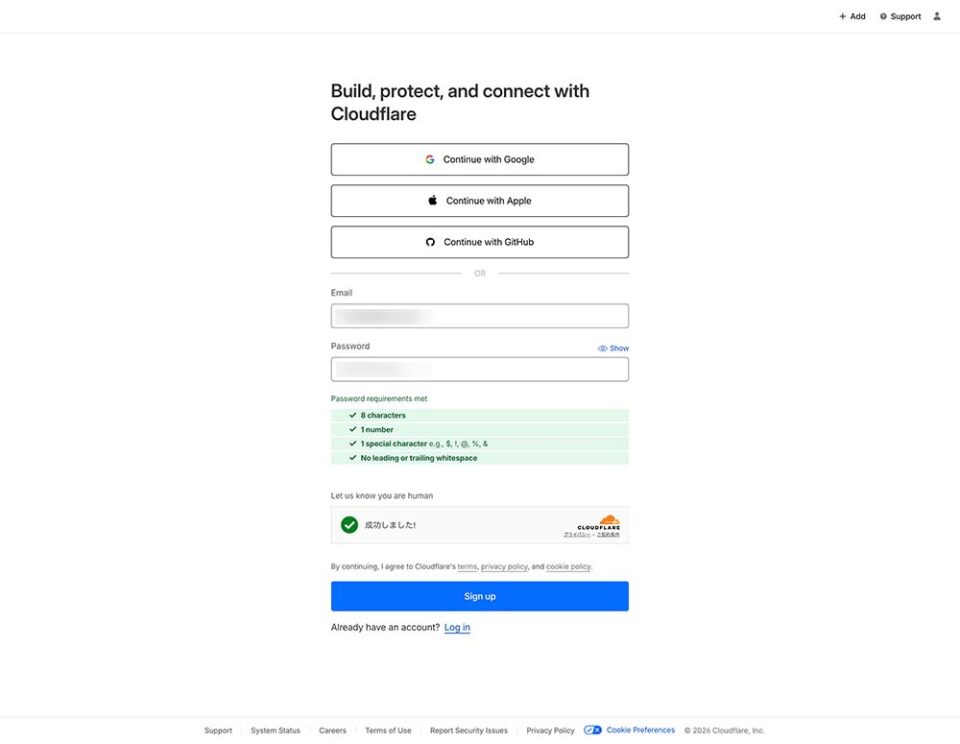Click the GitHub octocat icon
Viewport: 960px width, 744px height.
coord(430,242)
